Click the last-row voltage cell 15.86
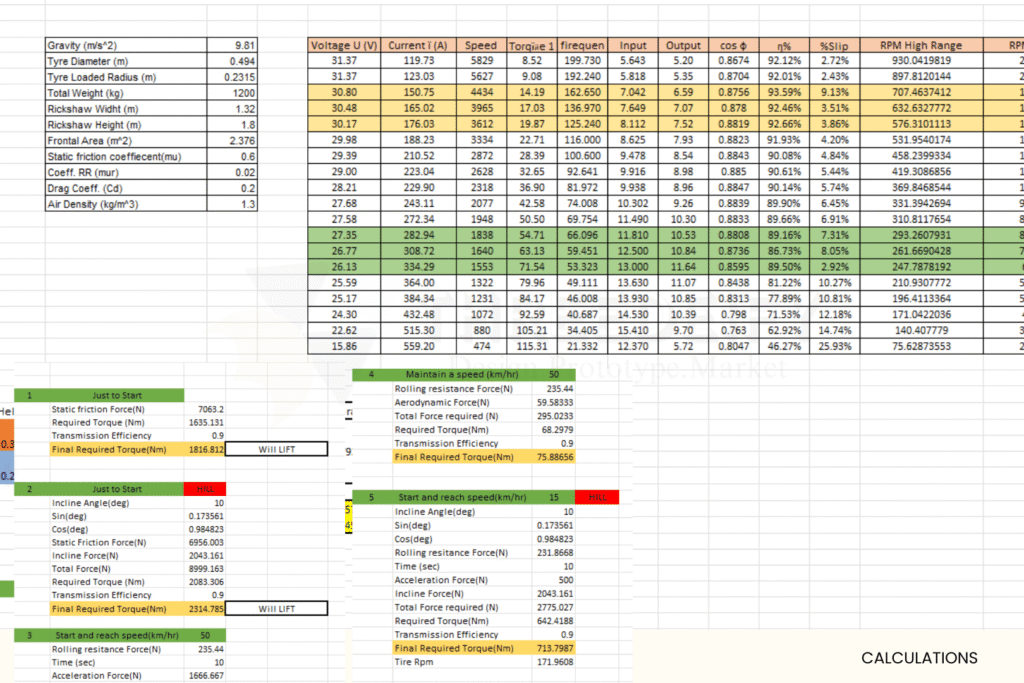This screenshot has height=683, width=1024. 344,346
